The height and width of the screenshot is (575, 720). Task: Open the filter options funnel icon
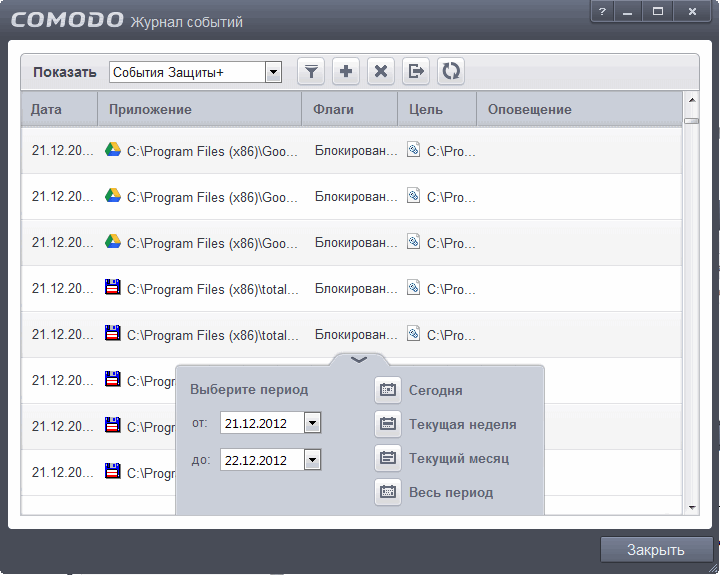311,72
